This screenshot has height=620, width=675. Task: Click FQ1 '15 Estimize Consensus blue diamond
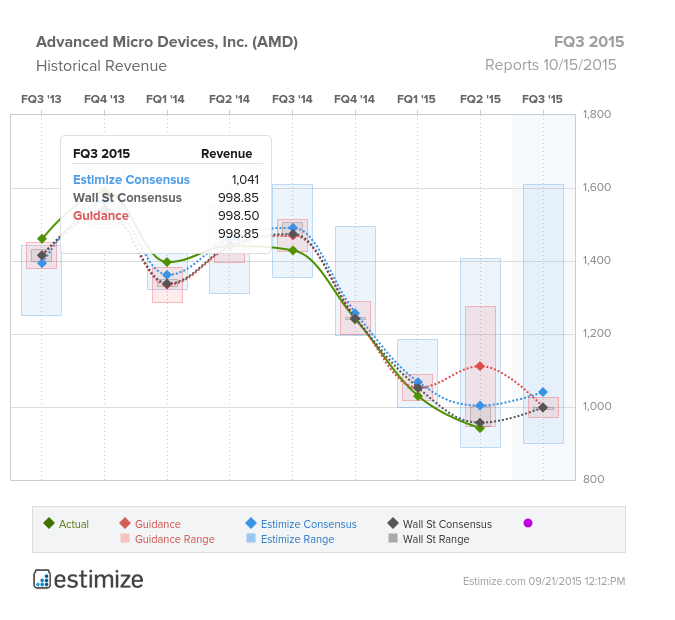[418, 382]
